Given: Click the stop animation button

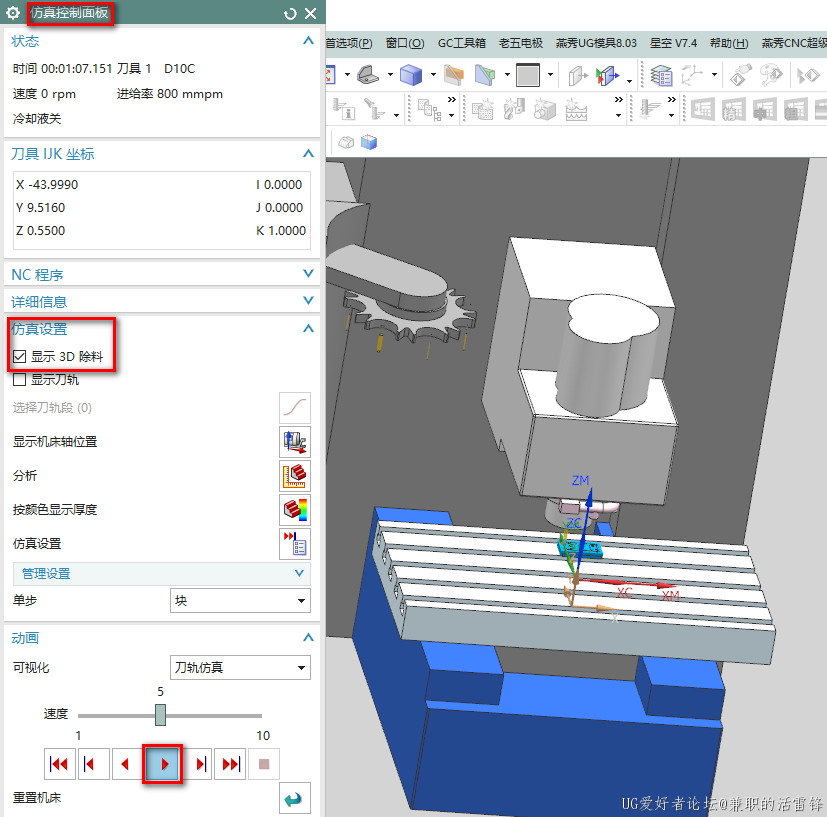Looking at the screenshot, I should tap(264, 765).
